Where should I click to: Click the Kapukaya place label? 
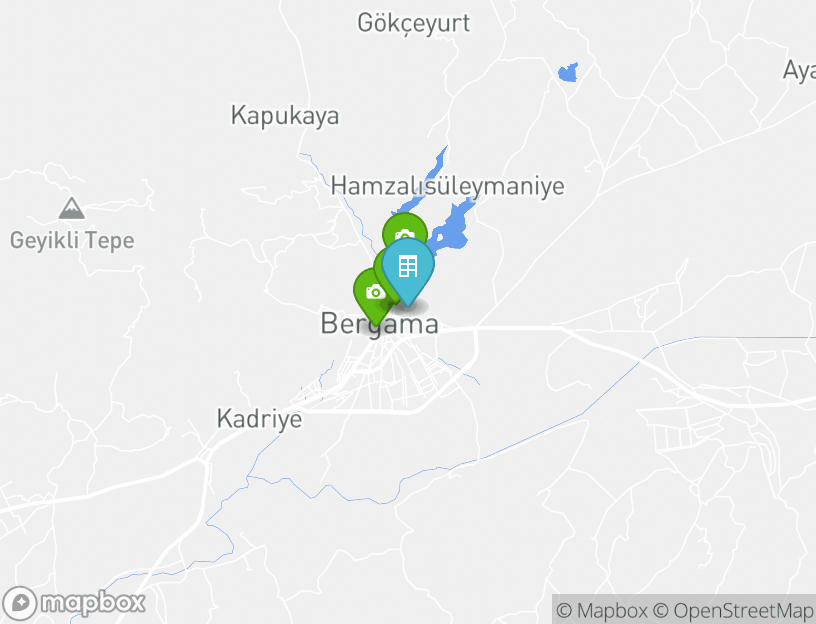(285, 115)
